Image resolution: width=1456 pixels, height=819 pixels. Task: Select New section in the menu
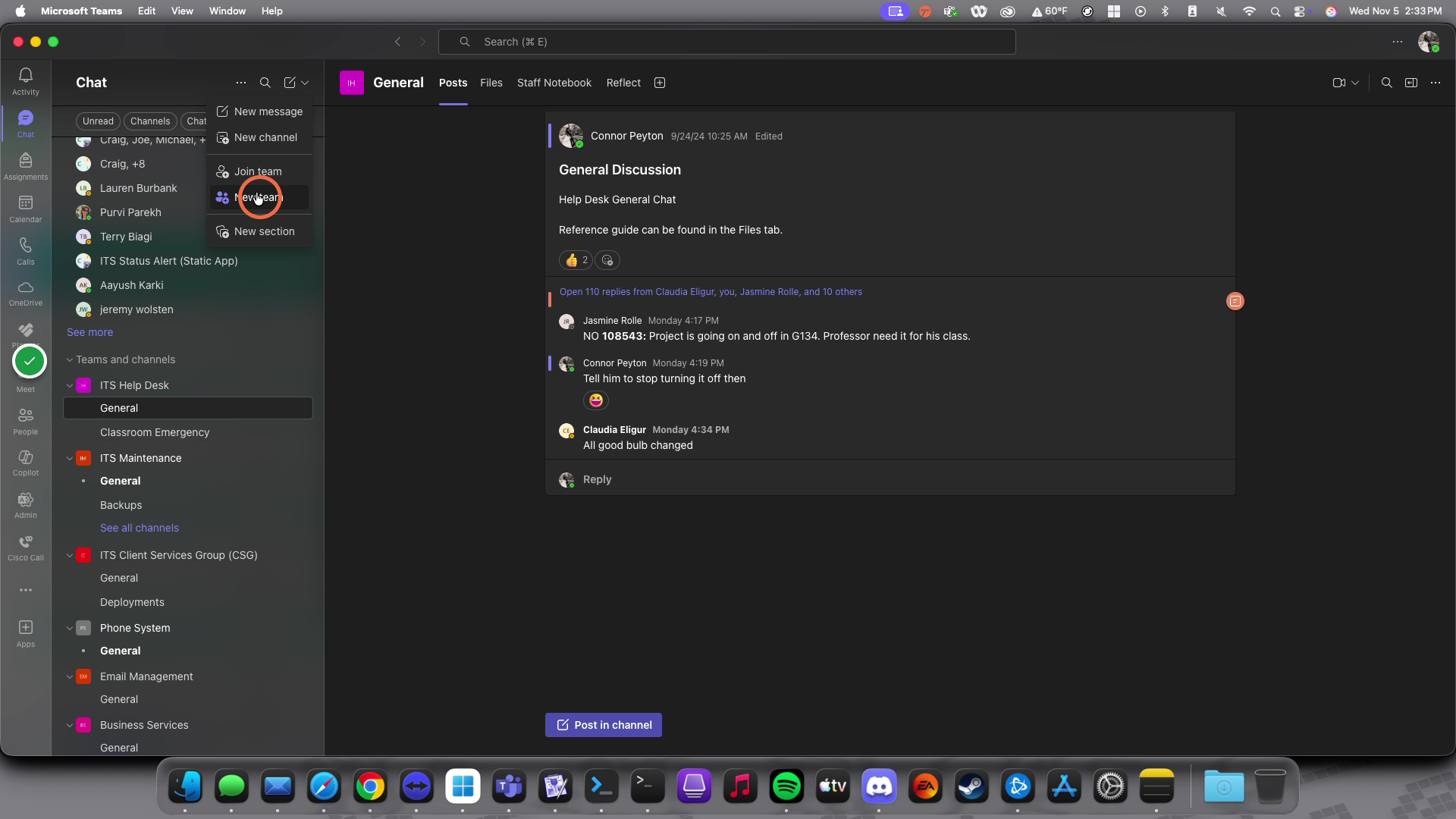[x=259, y=231]
